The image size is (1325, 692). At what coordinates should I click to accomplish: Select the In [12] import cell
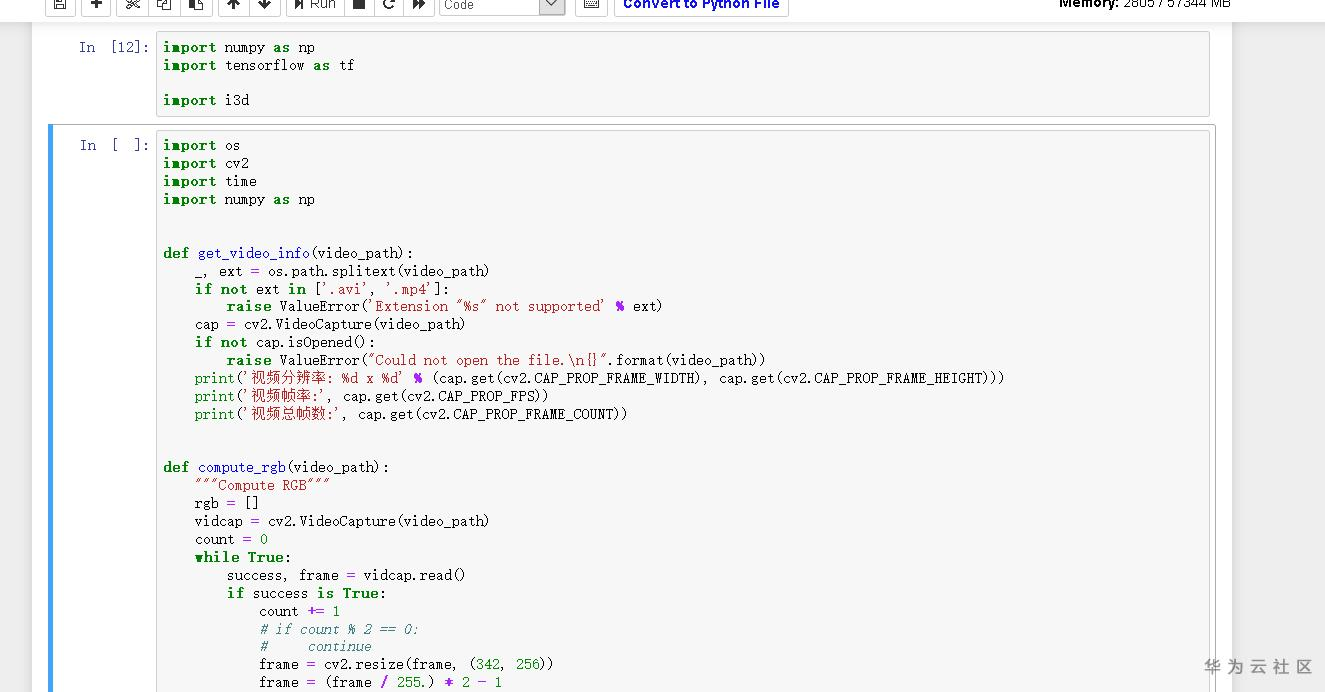point(685,74)
